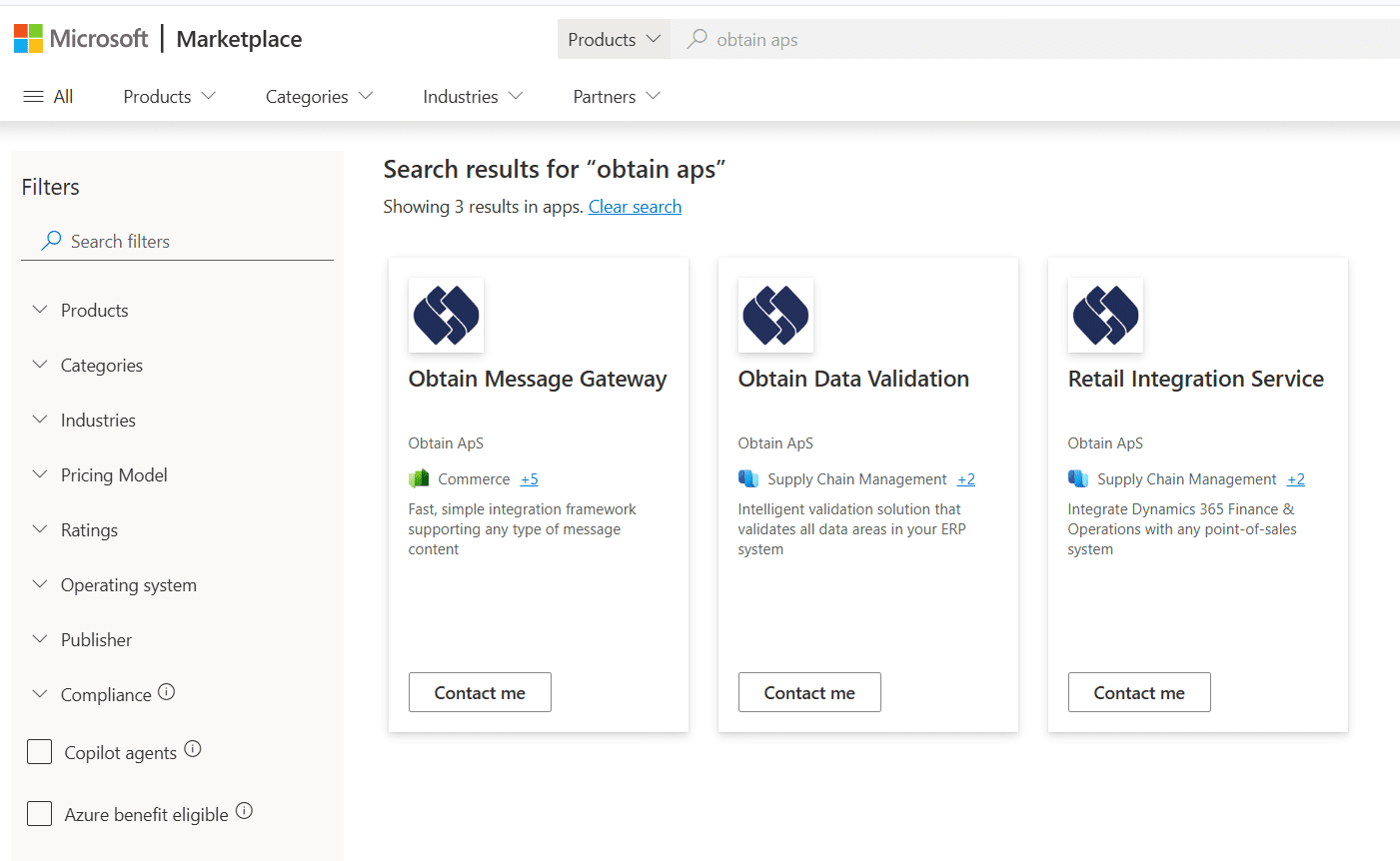Open the Products dropdown beside search box
The width and height of the screenshot is (1400, 861).
[x=614, y=40]
